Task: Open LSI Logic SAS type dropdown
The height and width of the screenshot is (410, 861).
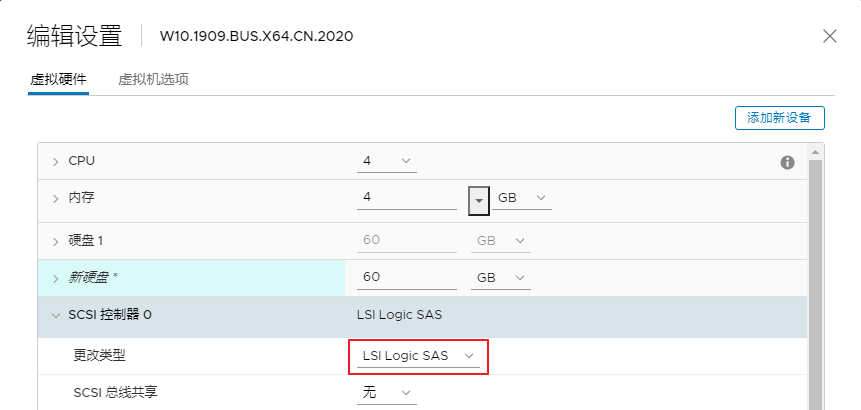Action: point(418,356)
